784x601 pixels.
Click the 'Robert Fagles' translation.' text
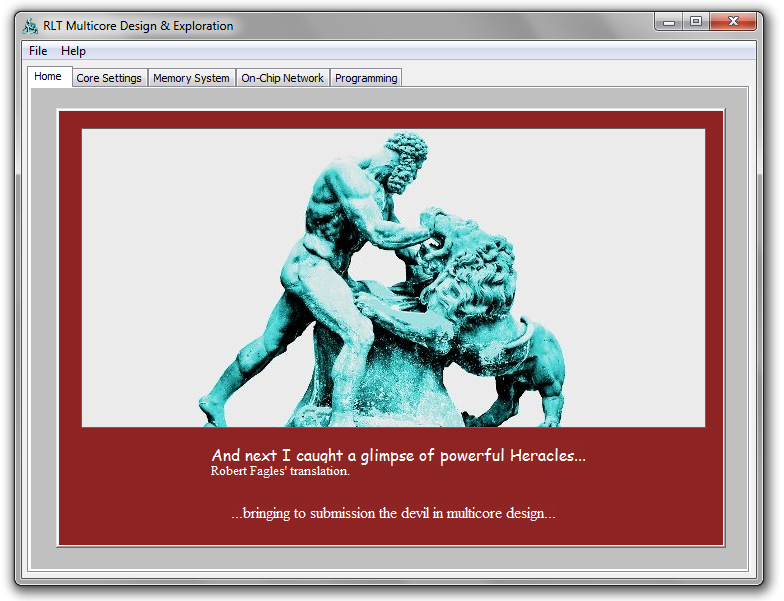280,471
